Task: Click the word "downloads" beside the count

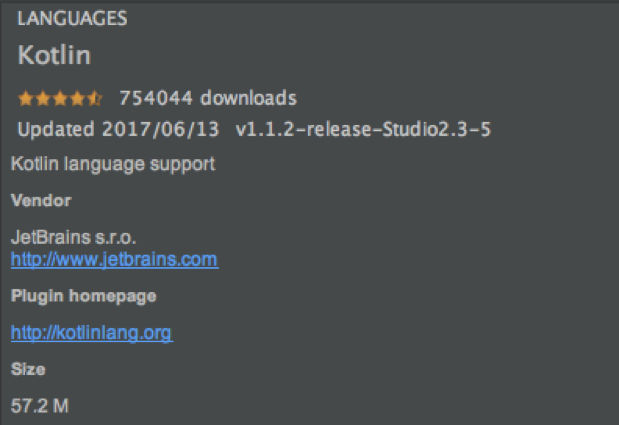Action: click(x=249, y=98)
